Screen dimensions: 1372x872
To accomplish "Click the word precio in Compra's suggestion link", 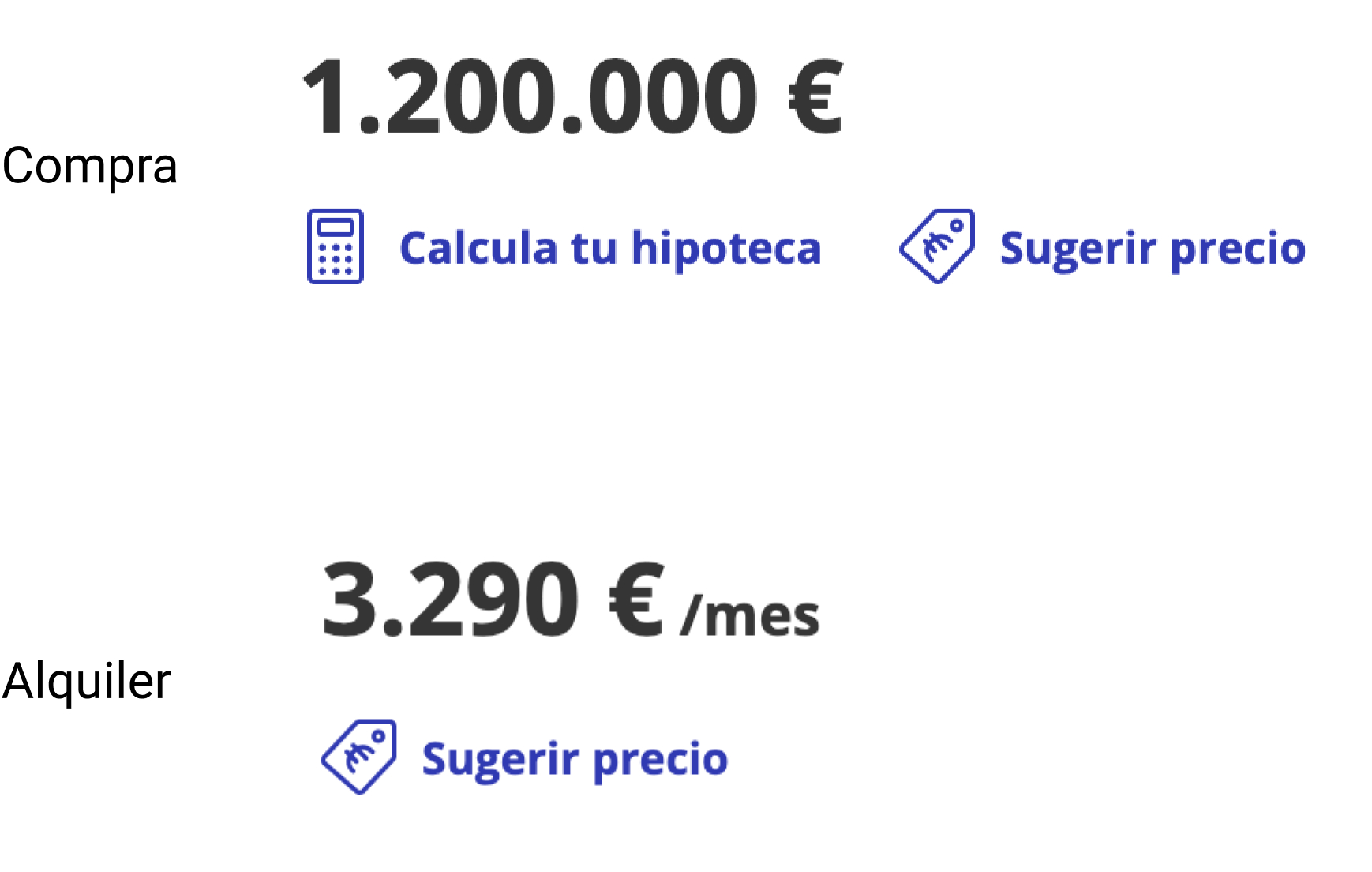I will tap(1238, 248).
